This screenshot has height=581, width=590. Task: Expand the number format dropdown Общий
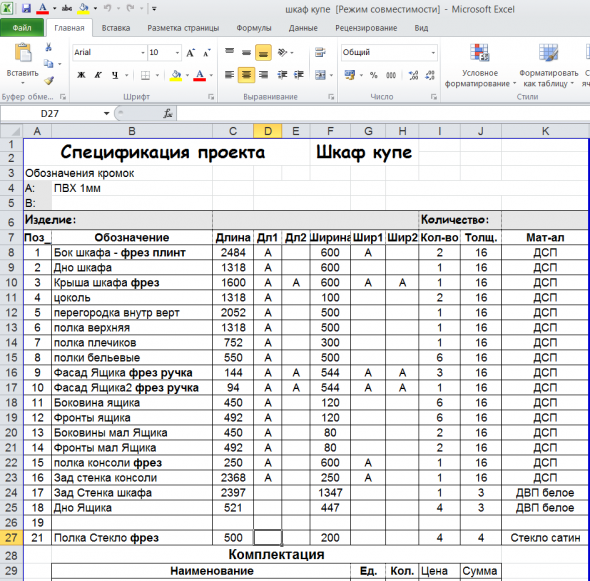pyautogui.click(x=433, y=53)
